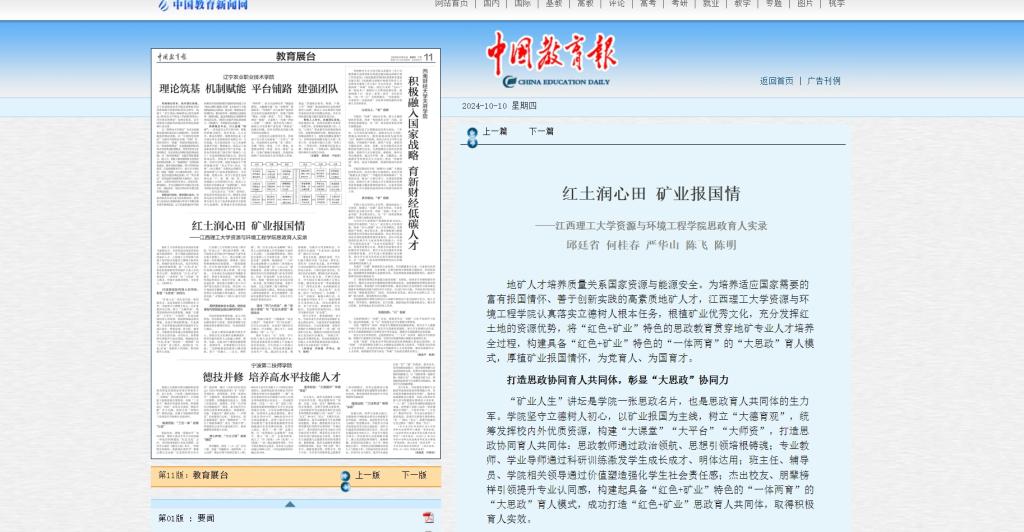Viewport: 1024px width, 532px height.
Task: Collapse the page list with triangle arrow
Action: tap(290, 503)
